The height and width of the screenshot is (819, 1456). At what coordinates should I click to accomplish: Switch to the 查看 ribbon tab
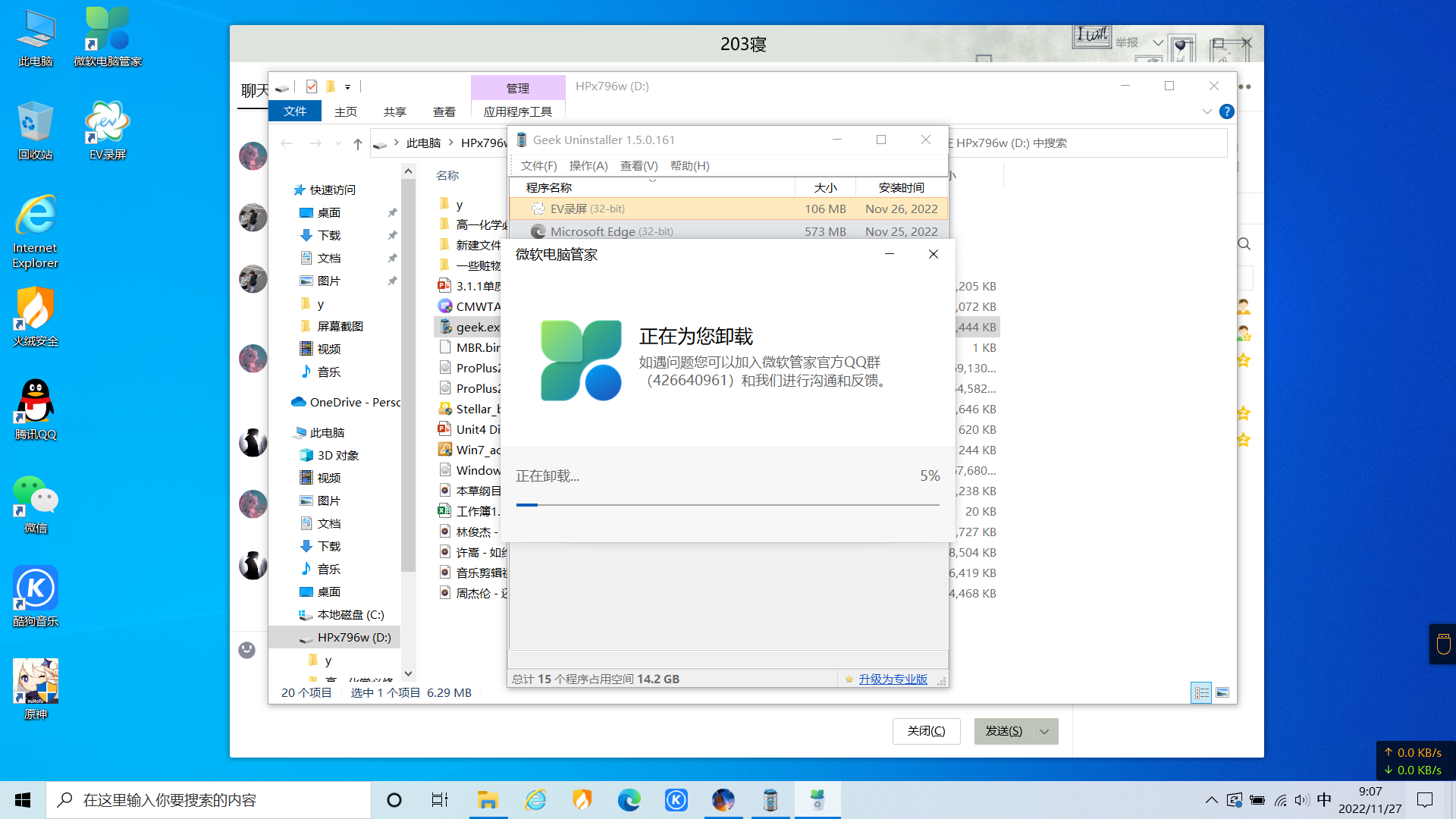pos(444,111)
